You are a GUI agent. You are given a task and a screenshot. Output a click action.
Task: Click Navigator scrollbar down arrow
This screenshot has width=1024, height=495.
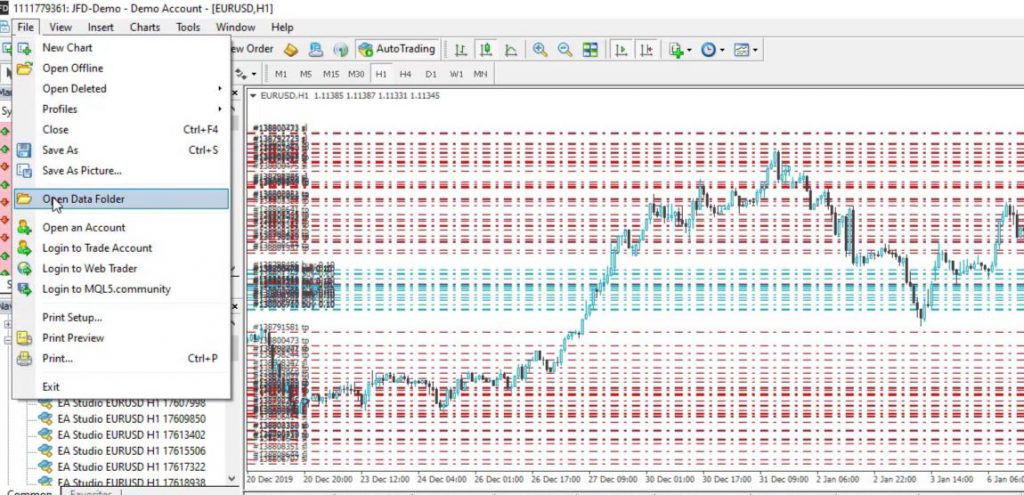(x=232, y=478)
